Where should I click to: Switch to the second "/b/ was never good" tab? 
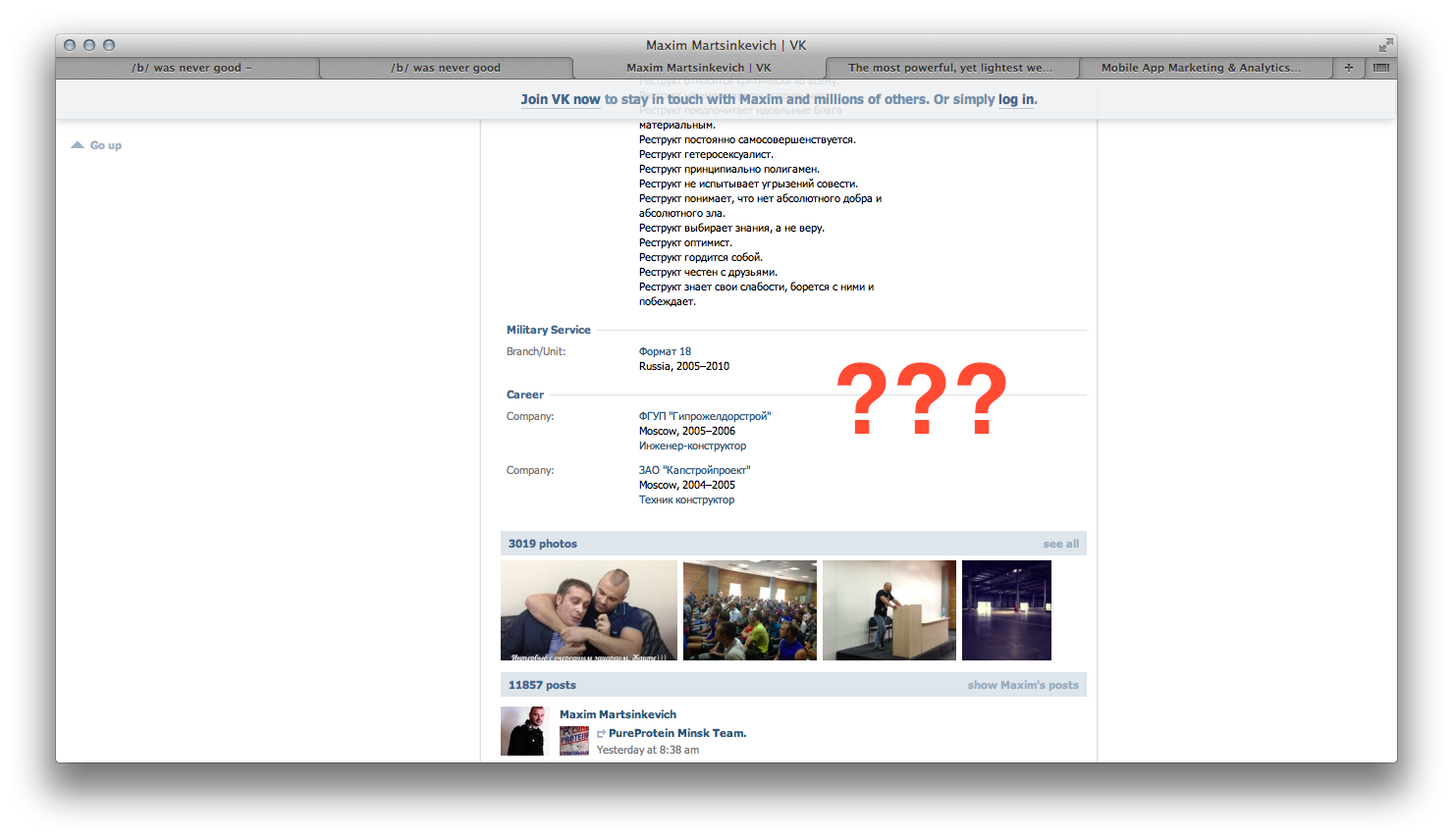pyautogui.click(x=446, y=68)
